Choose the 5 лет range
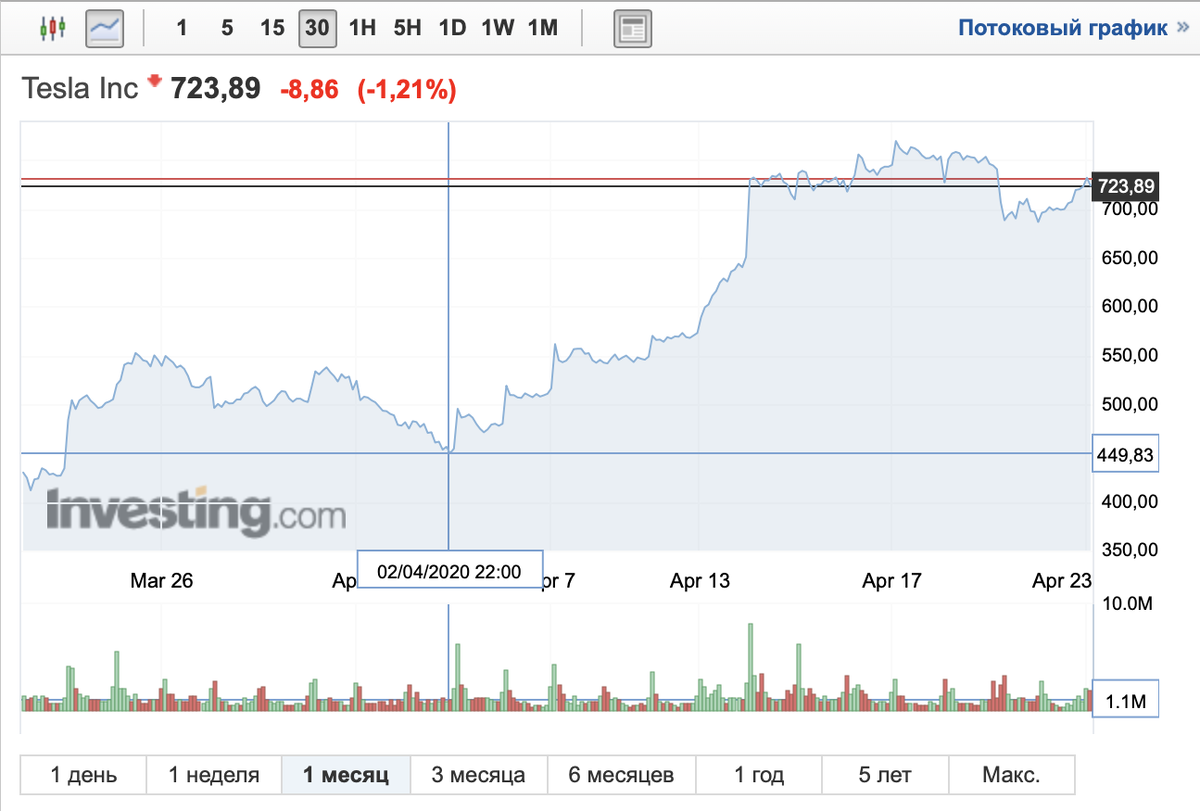The height and width of the screenshot is (811, 1200). [x=885, y=774]
